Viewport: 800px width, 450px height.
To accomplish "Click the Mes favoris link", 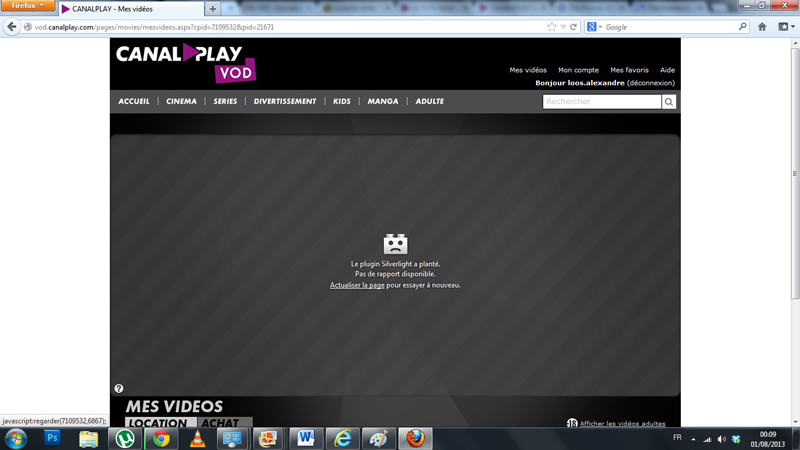I will click(629, 70).
